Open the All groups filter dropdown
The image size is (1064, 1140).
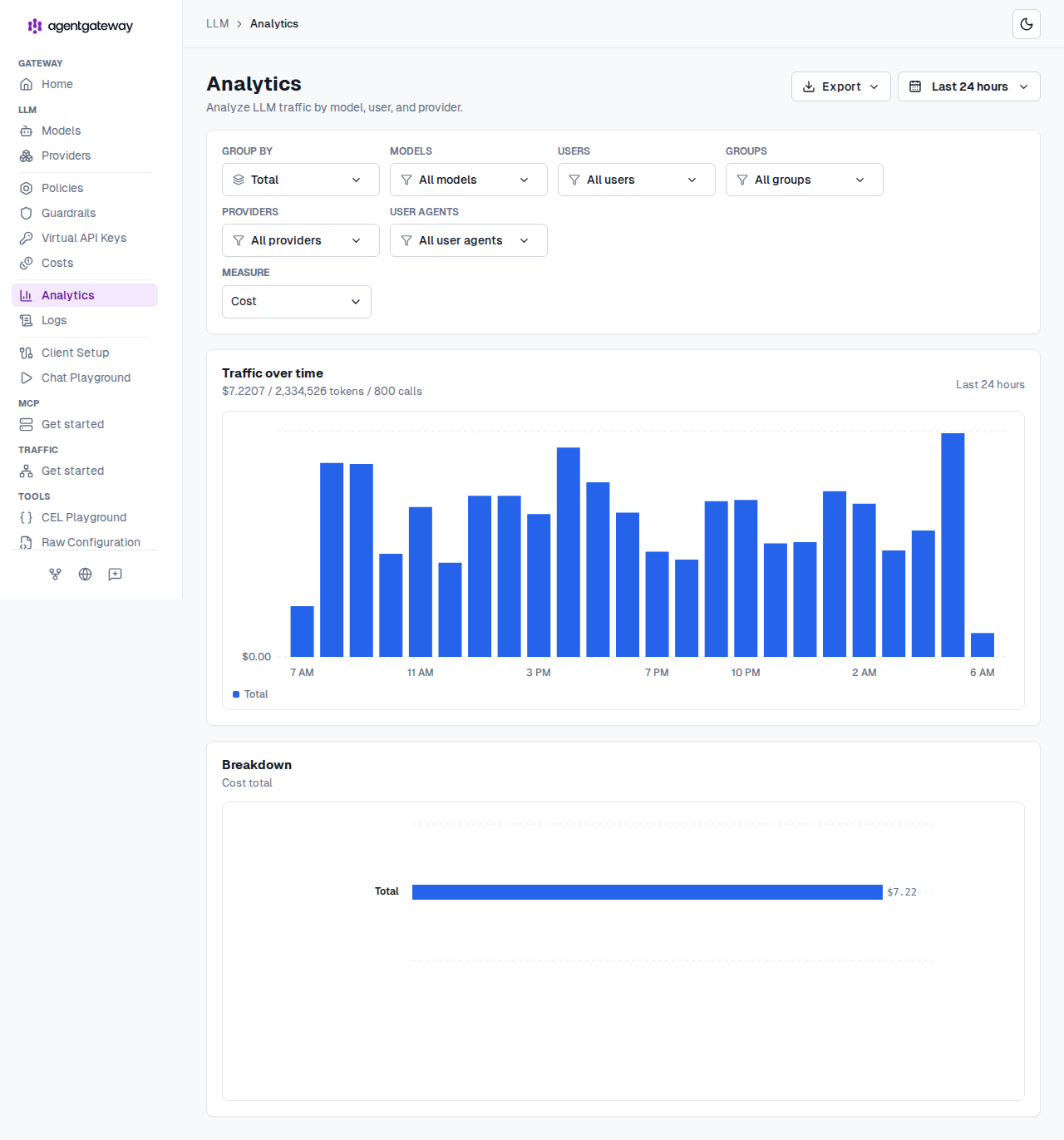[805, 180]
